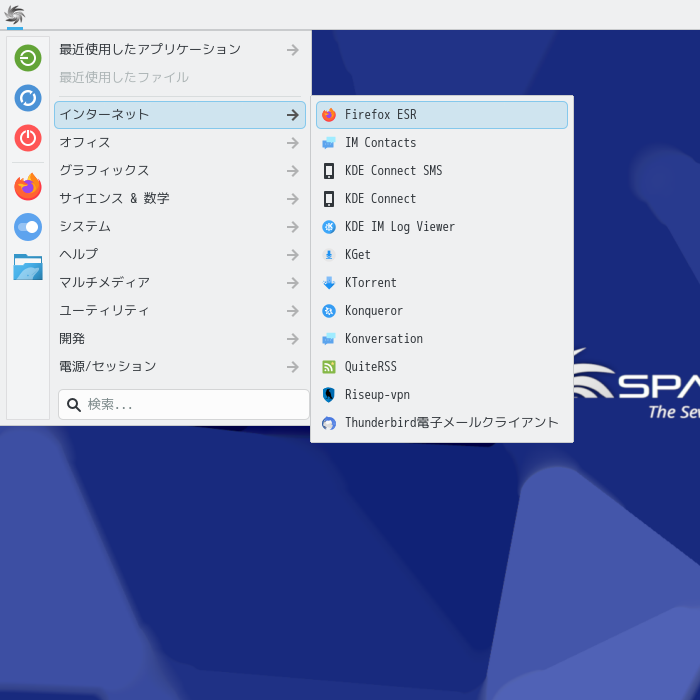The image size is (700, 700).
Task: Click the green logout icon
Action: [28, 58]
